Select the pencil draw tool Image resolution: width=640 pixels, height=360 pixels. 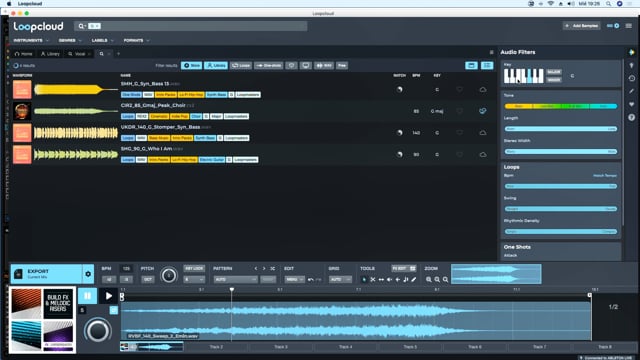pyautogui.click(x=414, y=280)
